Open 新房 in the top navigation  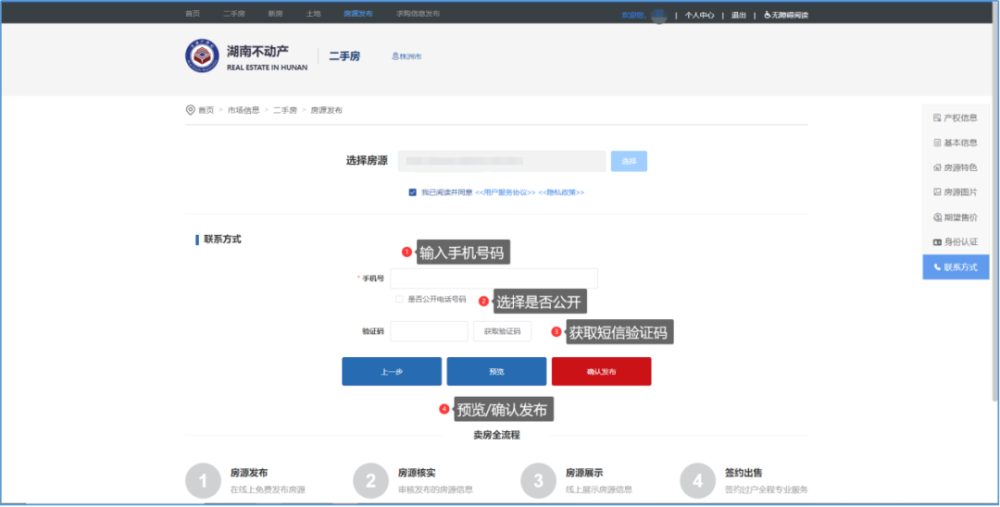[x=276, y=13]
